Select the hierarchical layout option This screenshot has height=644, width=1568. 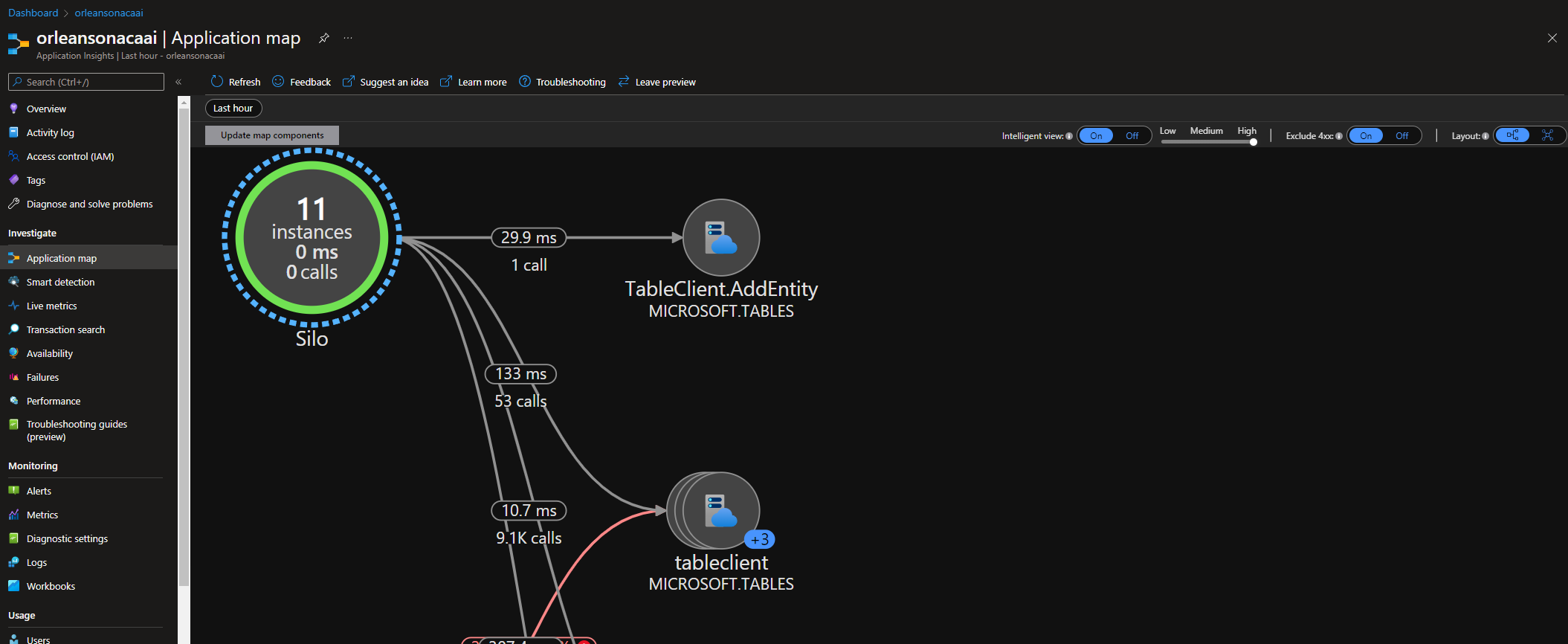tap(1512, 135)
